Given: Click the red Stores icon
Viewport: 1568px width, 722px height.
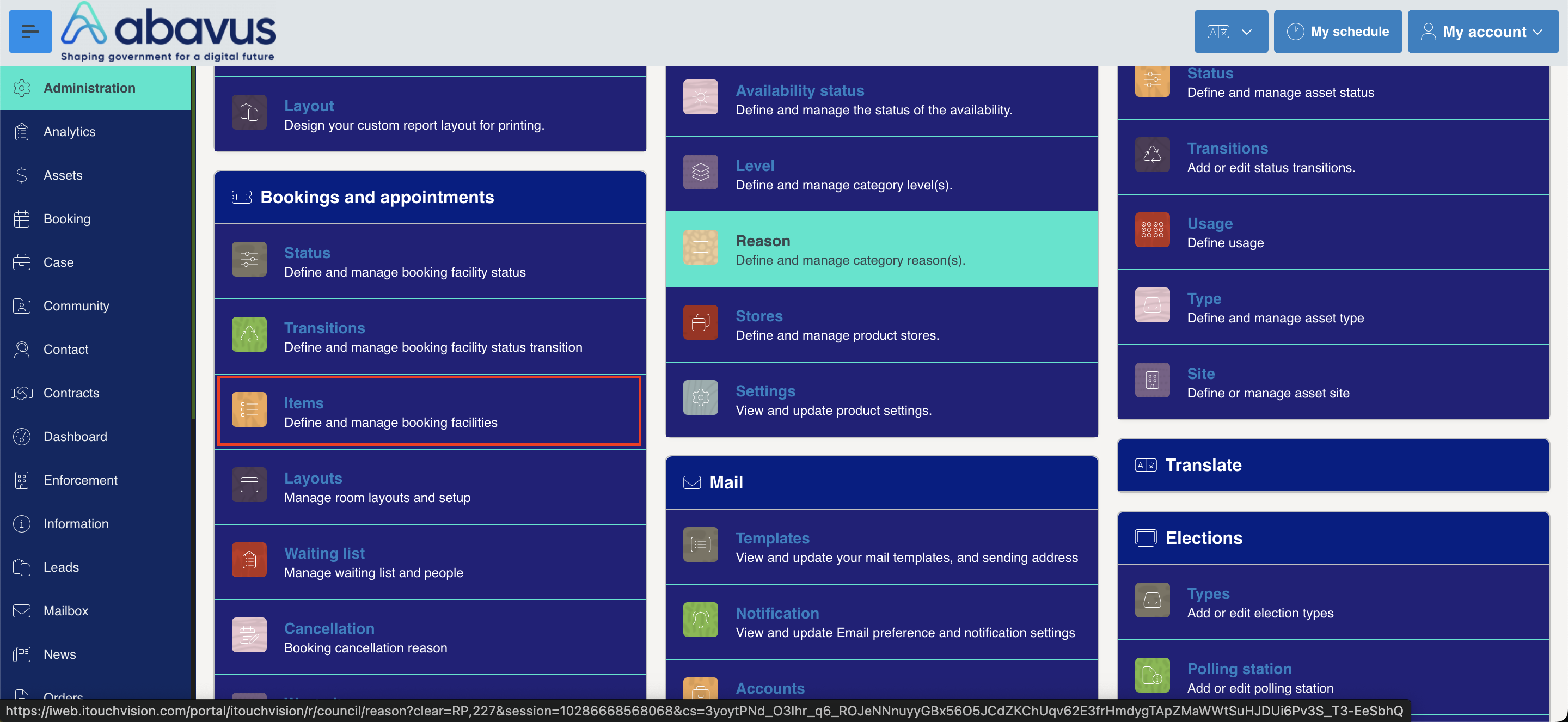Looking at the screenshot, I should 701,323.
